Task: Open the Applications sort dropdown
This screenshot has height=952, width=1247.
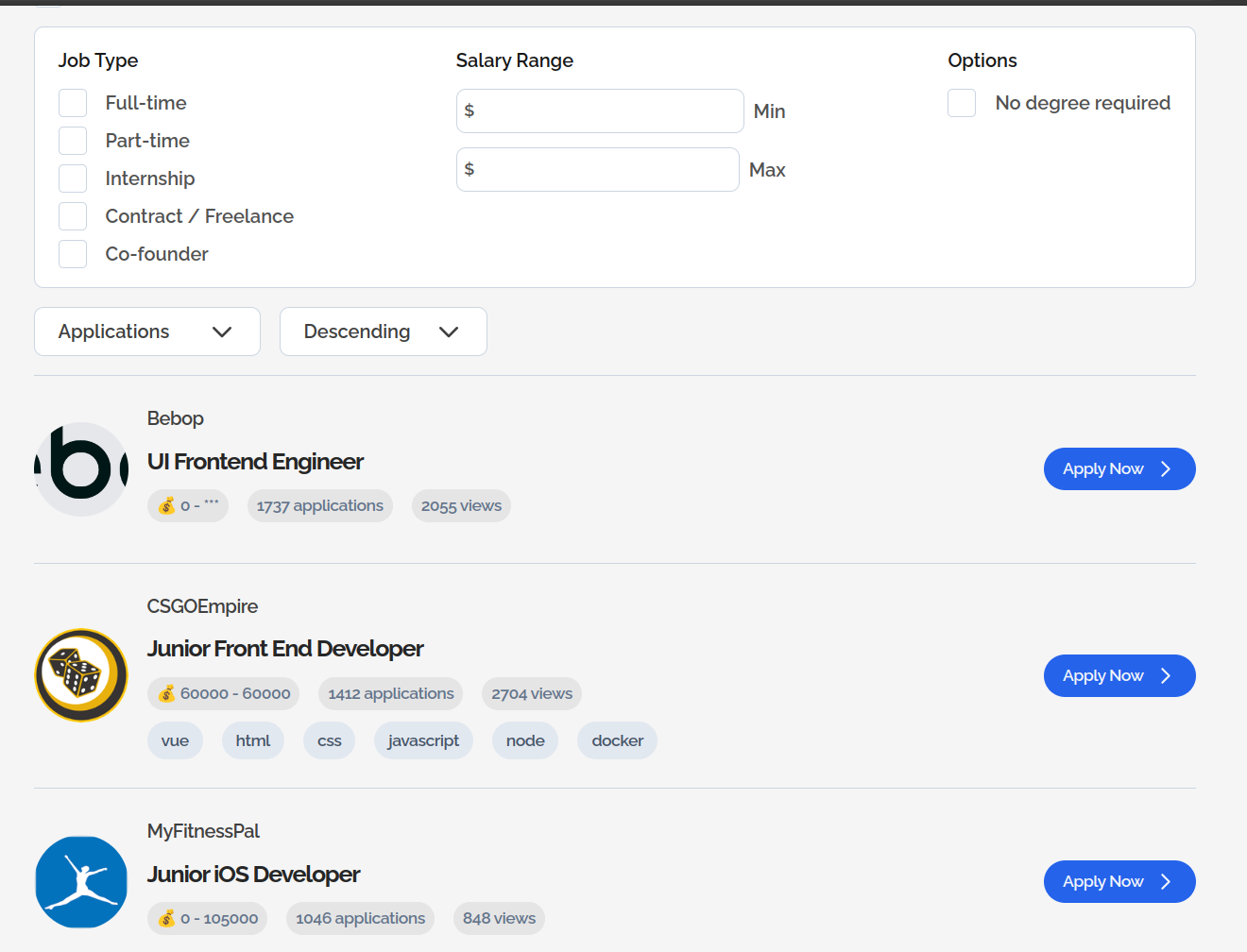Action: [147, 331]
